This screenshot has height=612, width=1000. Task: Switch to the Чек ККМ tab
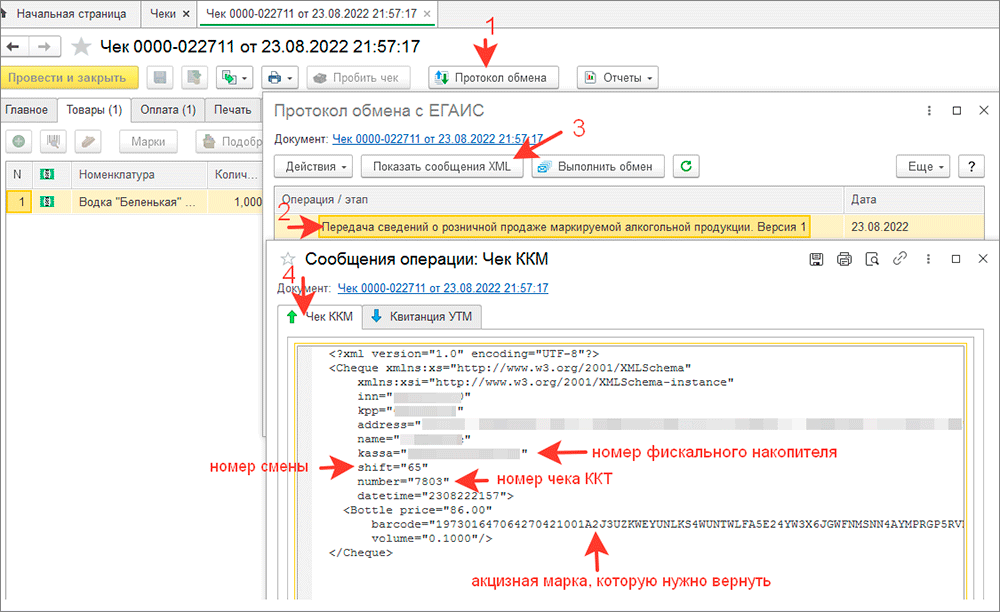320,316
